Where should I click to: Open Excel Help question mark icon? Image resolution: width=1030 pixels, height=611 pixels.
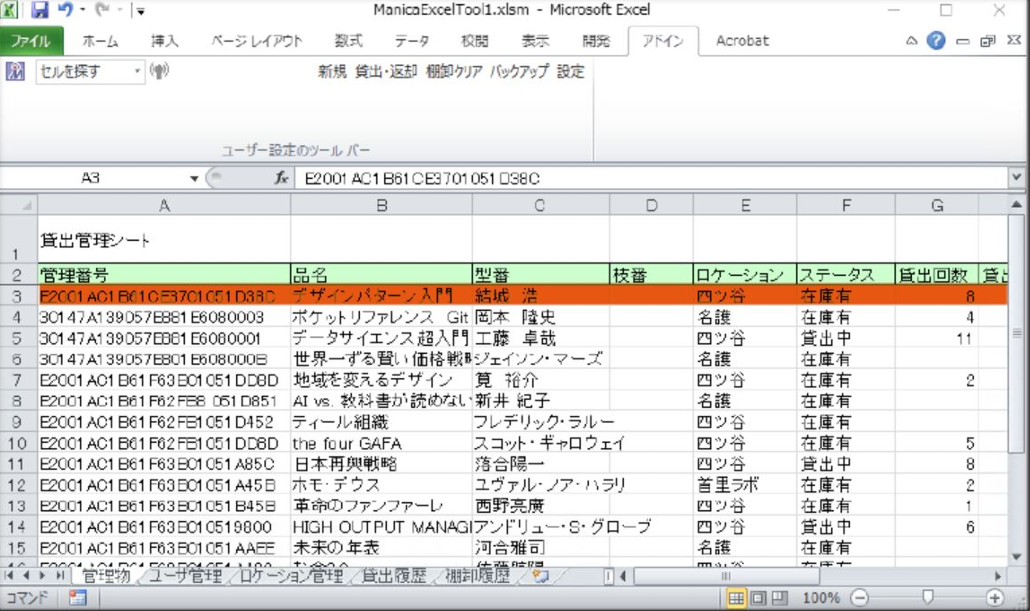click(936, 41)
